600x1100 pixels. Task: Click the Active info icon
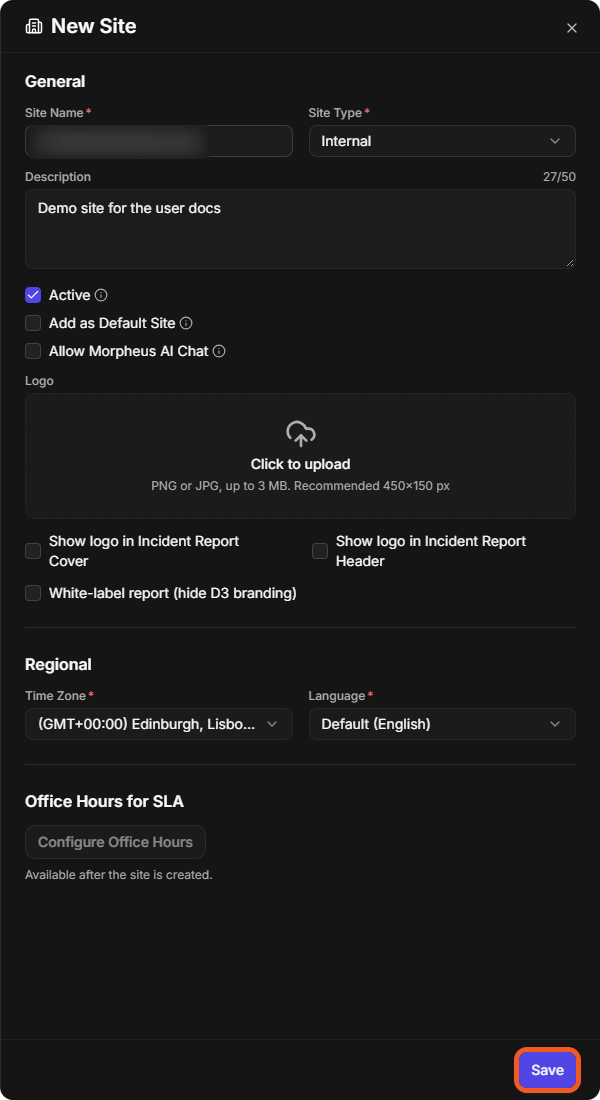tap(101, 295)
